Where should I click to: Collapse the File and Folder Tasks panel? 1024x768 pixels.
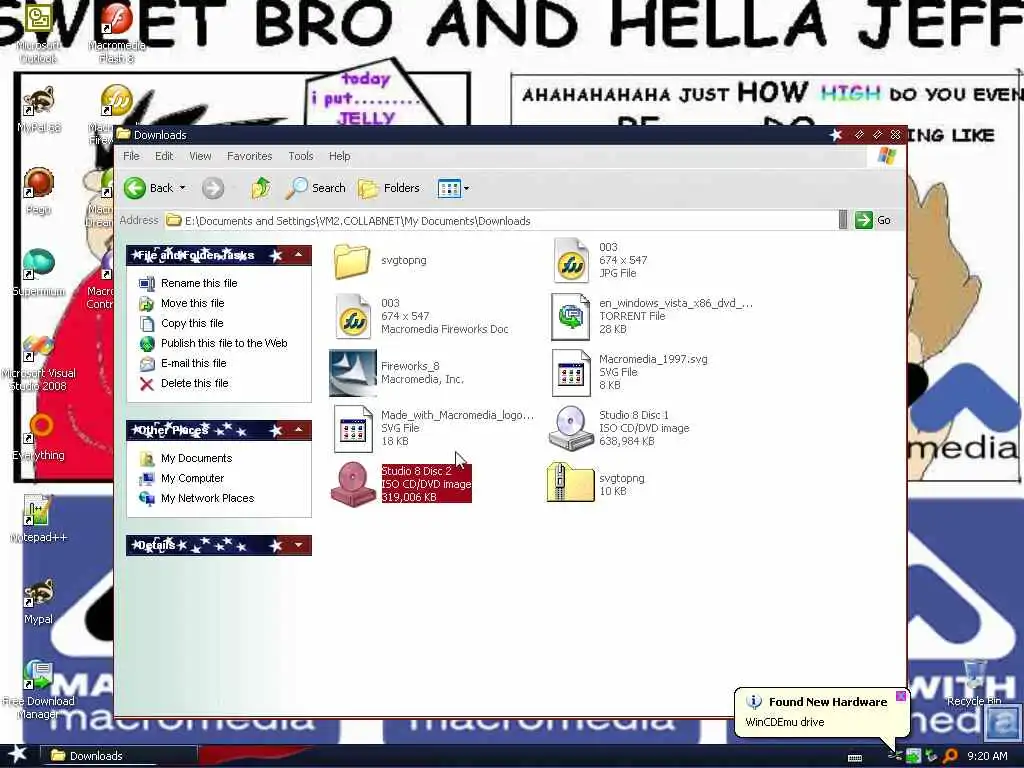(x=298, y=255)
